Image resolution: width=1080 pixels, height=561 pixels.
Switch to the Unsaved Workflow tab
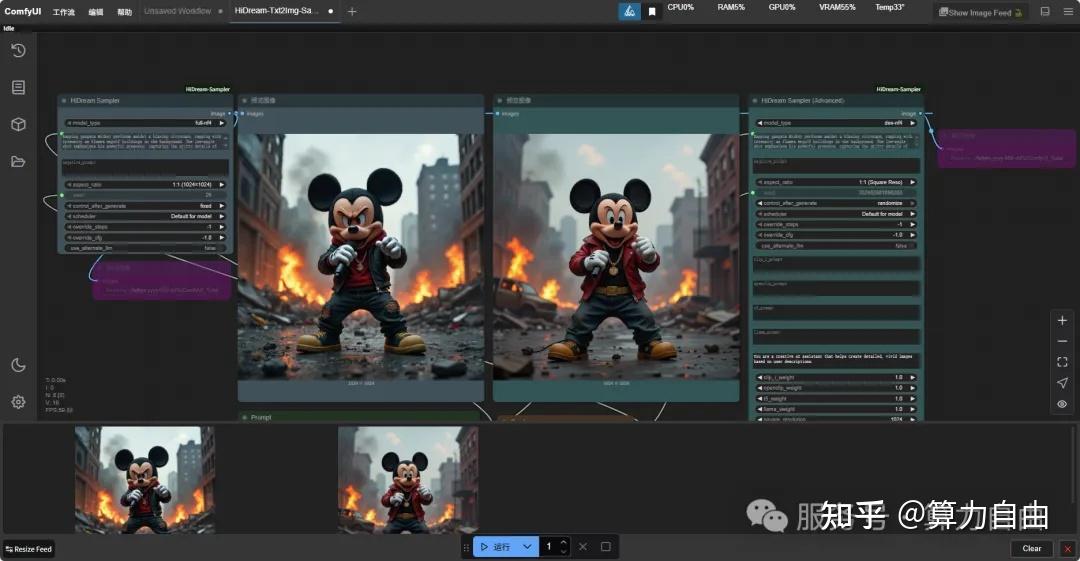click(x=177, y=11)
